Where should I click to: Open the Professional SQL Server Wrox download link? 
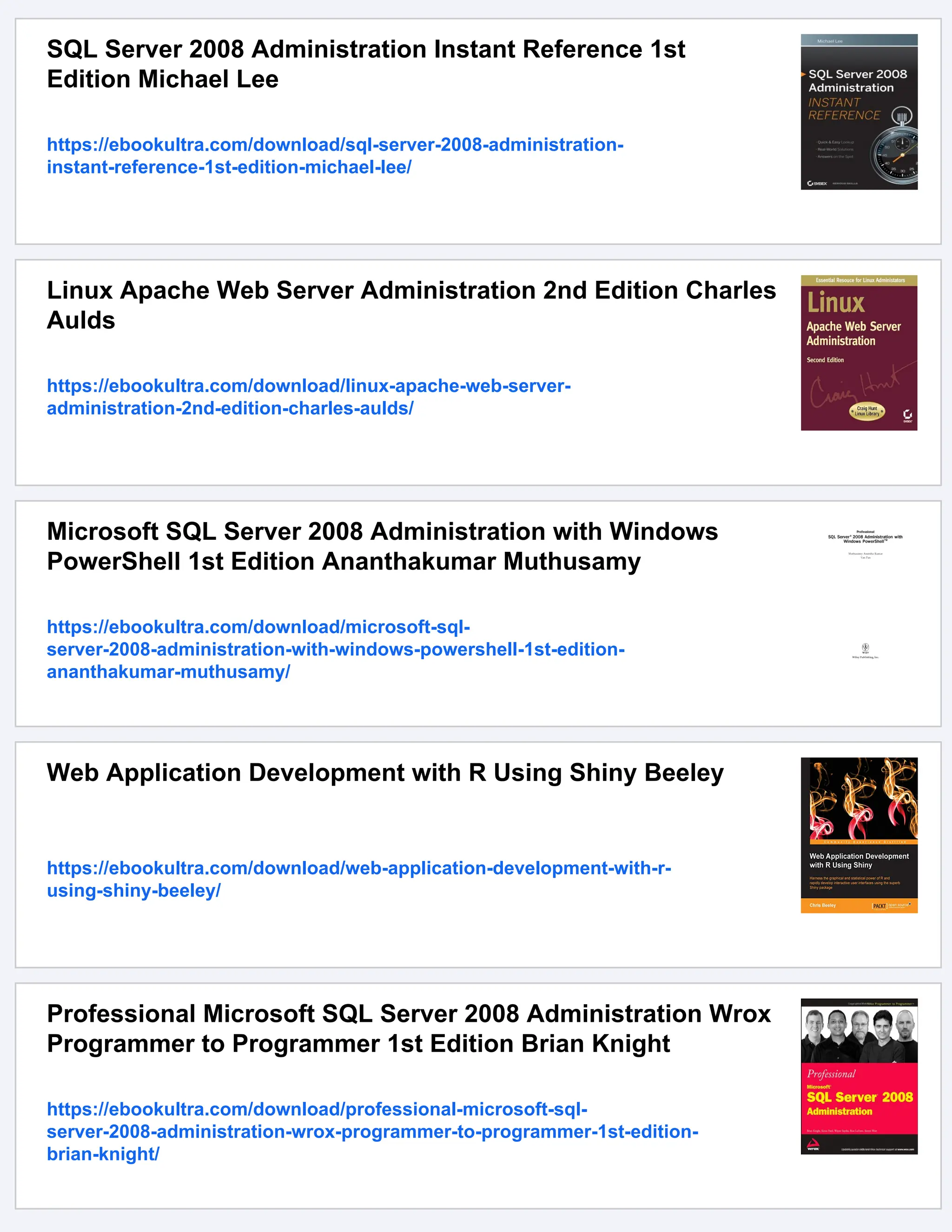372,1131
